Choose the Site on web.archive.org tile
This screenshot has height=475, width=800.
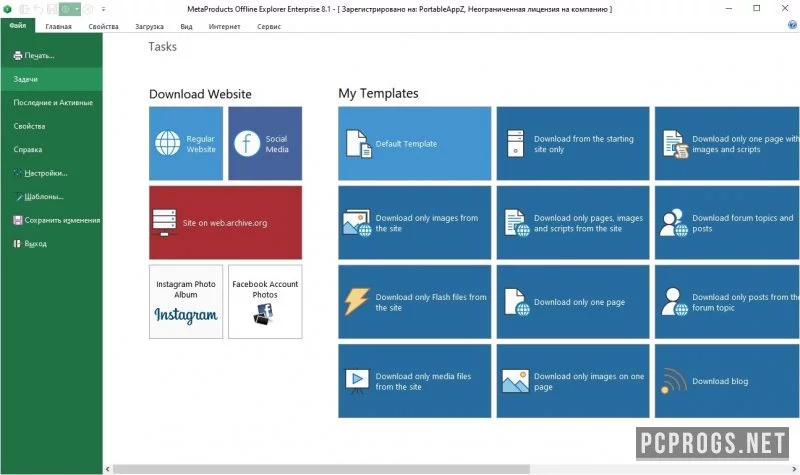point(226,222)
